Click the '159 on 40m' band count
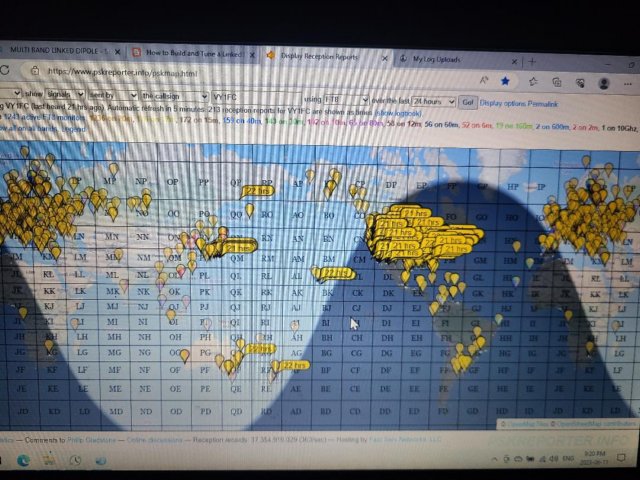This screenshot has height=480, width=640. (x=241, y=120)
